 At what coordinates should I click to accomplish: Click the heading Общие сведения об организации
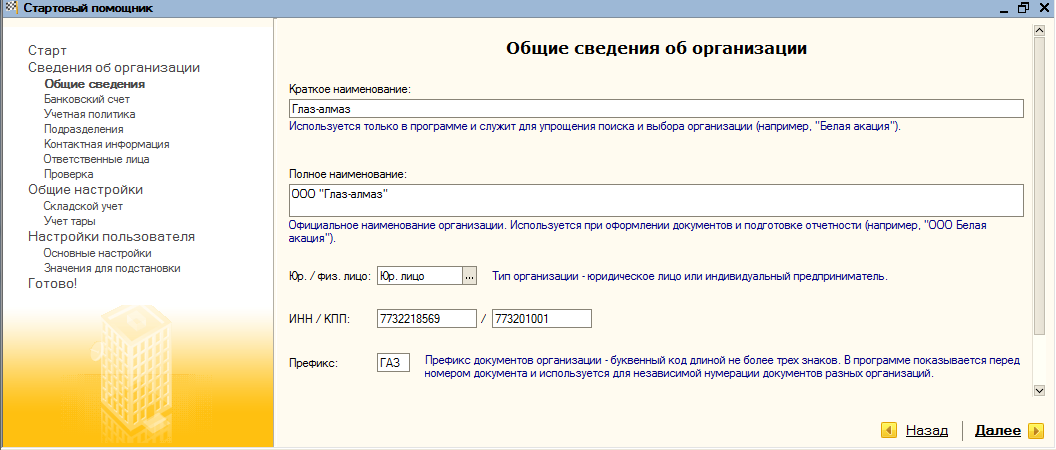(x=656, y=49)
